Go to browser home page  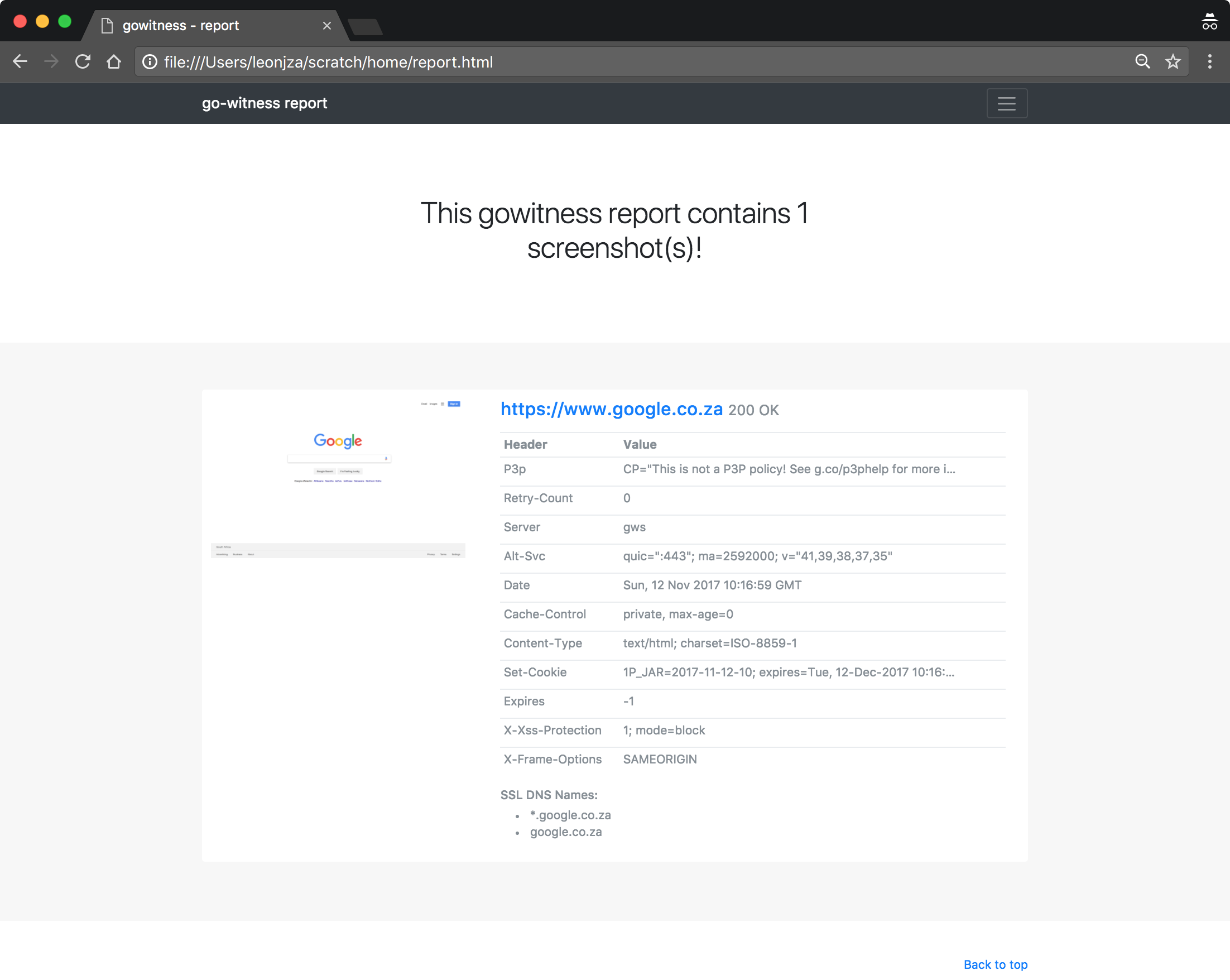[x=114, y=61]
